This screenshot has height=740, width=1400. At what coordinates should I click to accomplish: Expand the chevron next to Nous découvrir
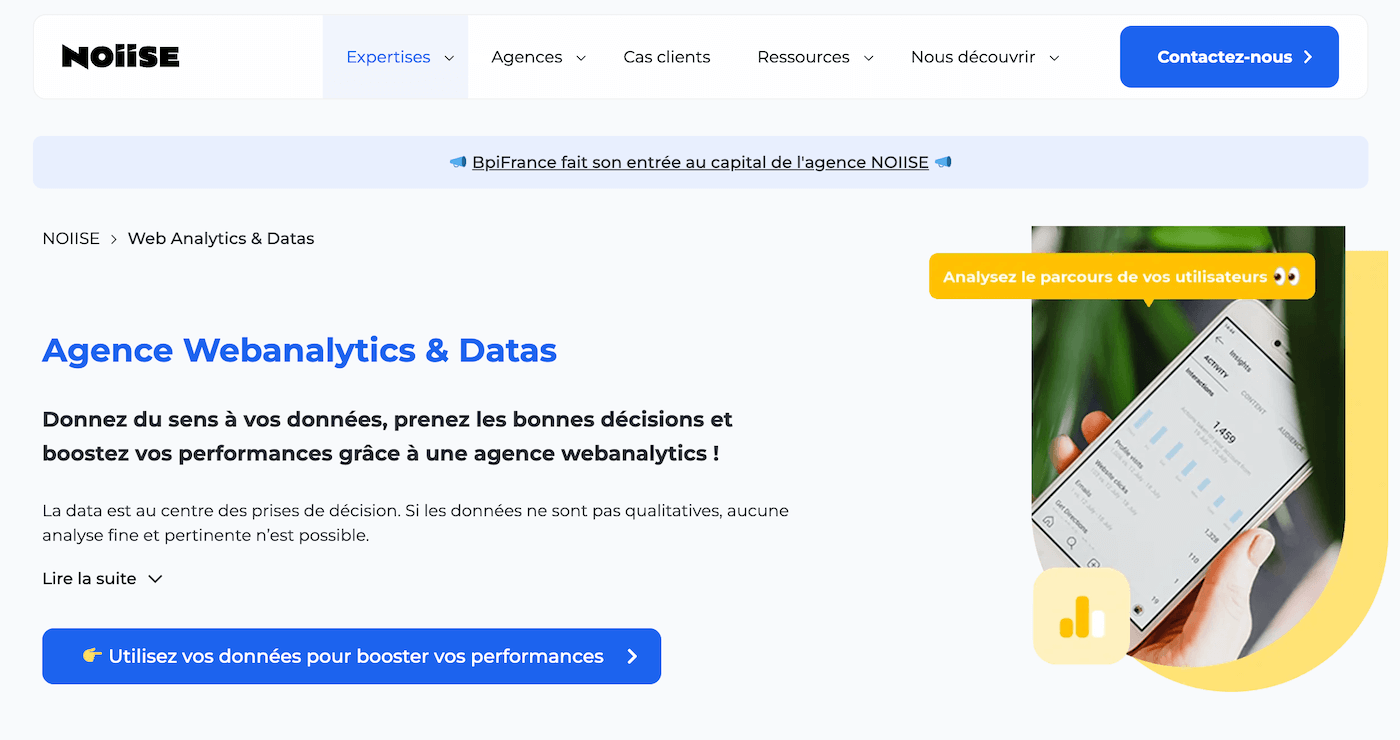(1054, 58)
